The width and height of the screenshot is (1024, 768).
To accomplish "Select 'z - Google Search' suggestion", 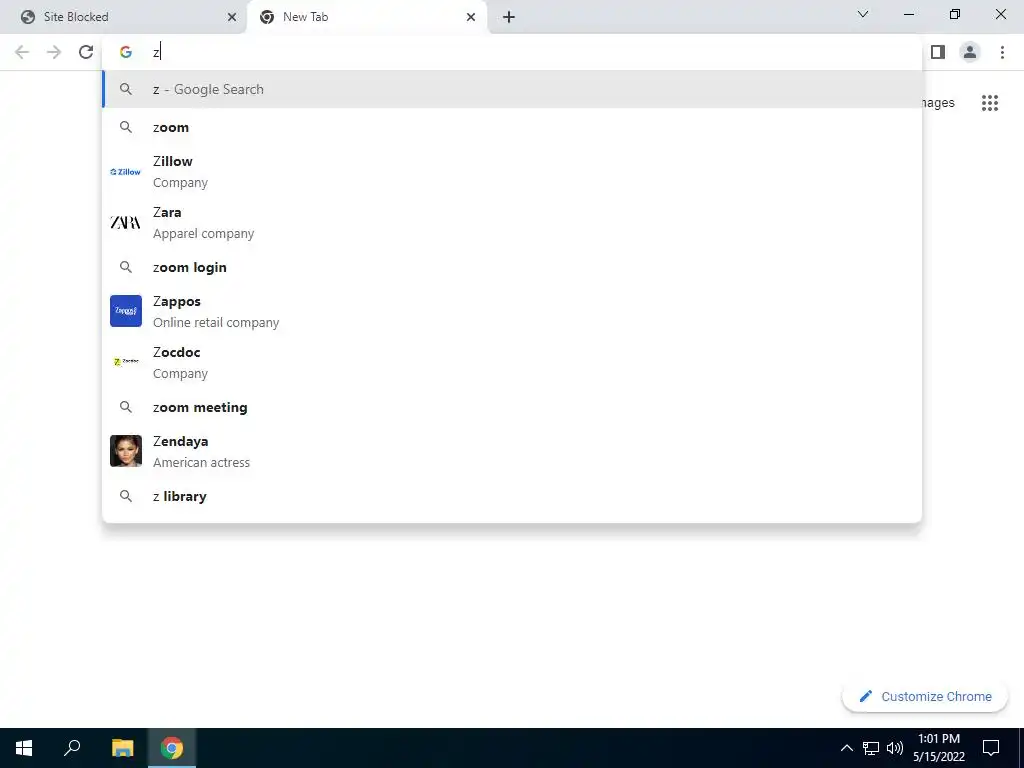I will (512, 89).
